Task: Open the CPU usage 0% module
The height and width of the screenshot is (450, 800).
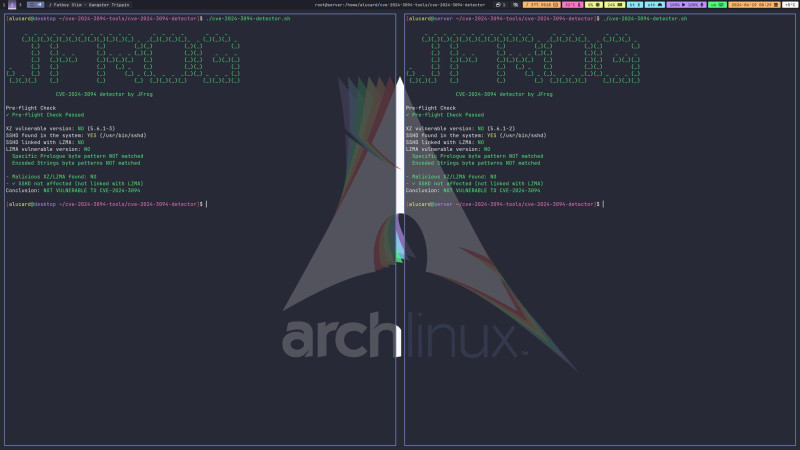Action: (593, 5)
